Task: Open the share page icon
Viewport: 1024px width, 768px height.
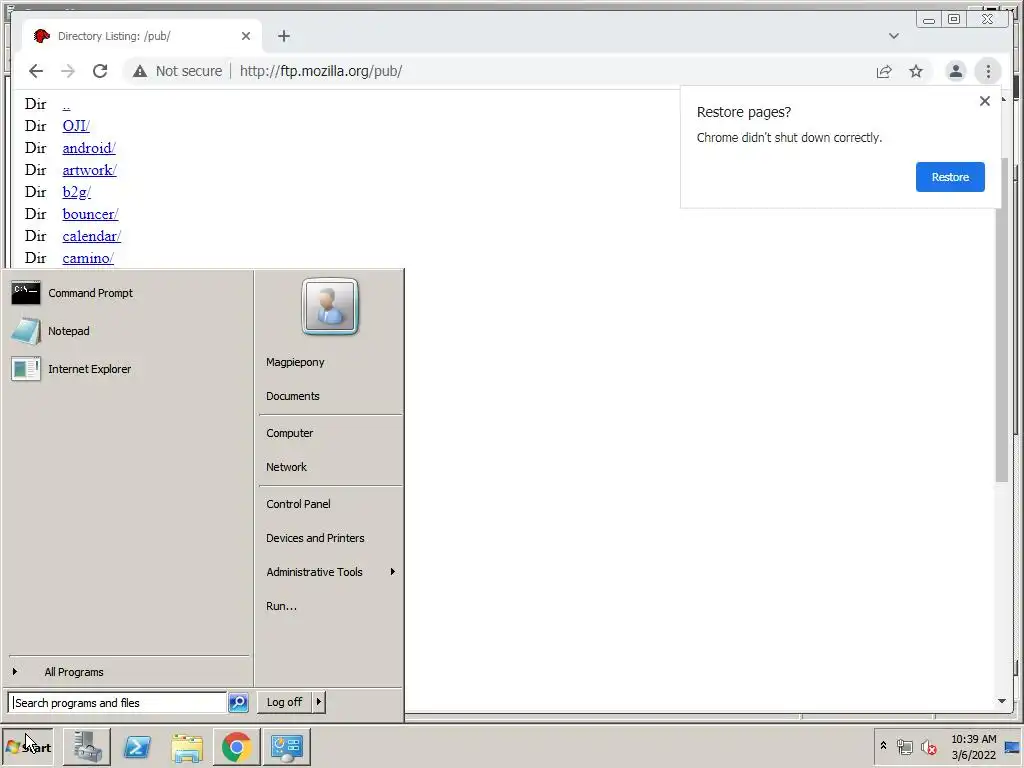Action: [x=884, y=71]
